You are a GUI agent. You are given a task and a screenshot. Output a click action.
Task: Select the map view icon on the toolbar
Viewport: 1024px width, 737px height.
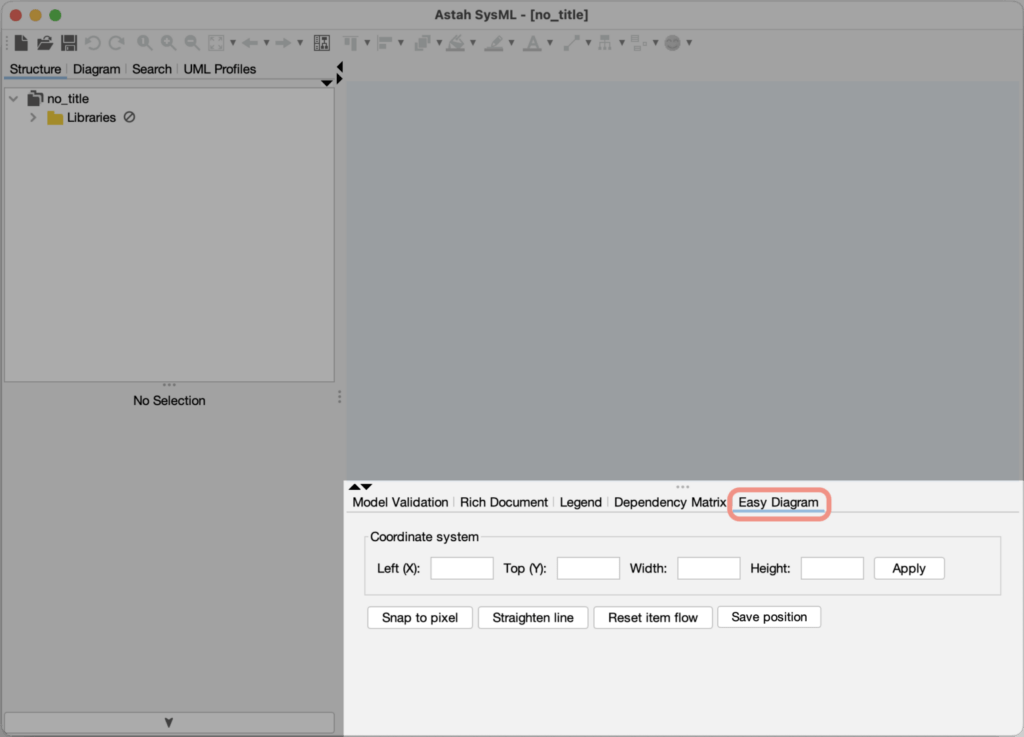pyautogui.click(x=322, y=42)
